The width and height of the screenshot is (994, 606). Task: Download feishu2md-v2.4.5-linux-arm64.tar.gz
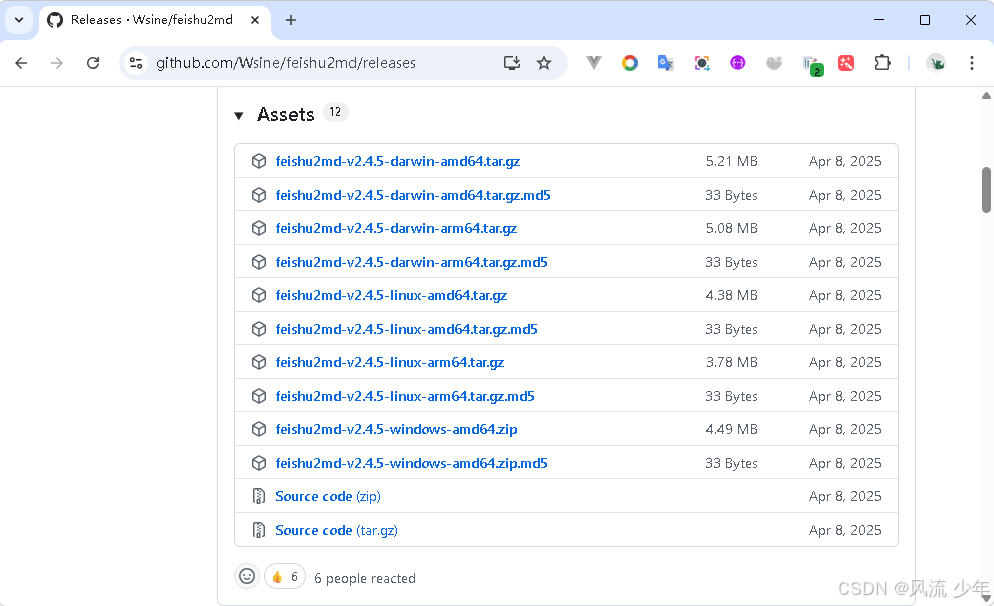[390, 363]
